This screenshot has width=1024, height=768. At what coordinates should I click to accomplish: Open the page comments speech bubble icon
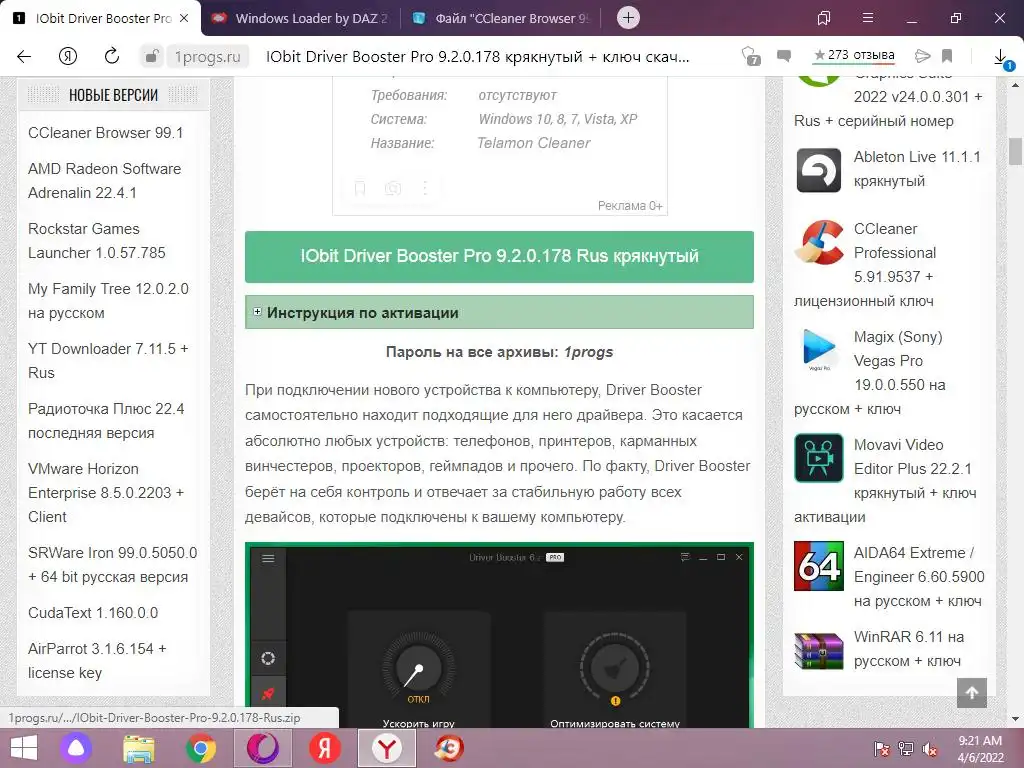[784, 56]
